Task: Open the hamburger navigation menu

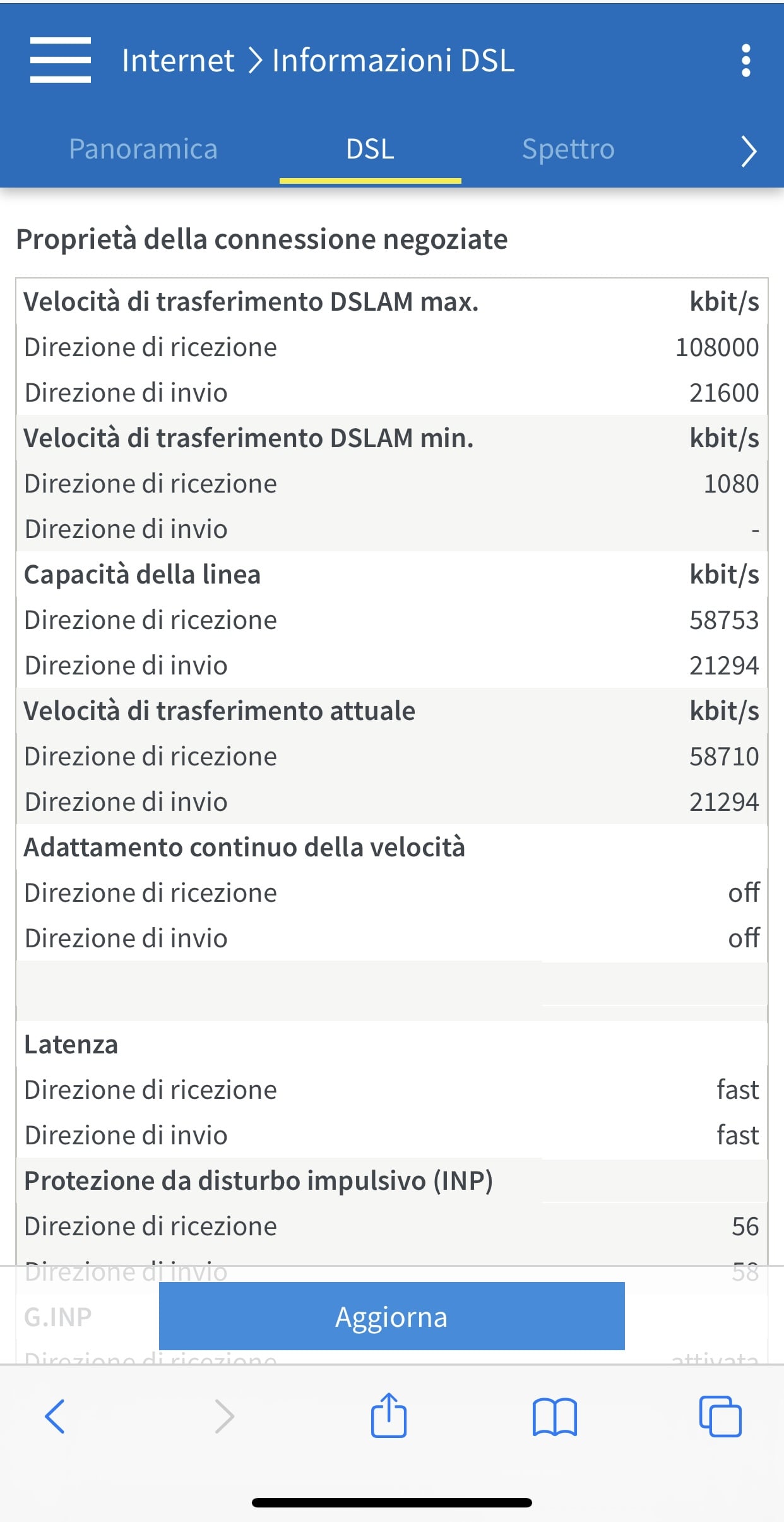Action: [61, 60]
